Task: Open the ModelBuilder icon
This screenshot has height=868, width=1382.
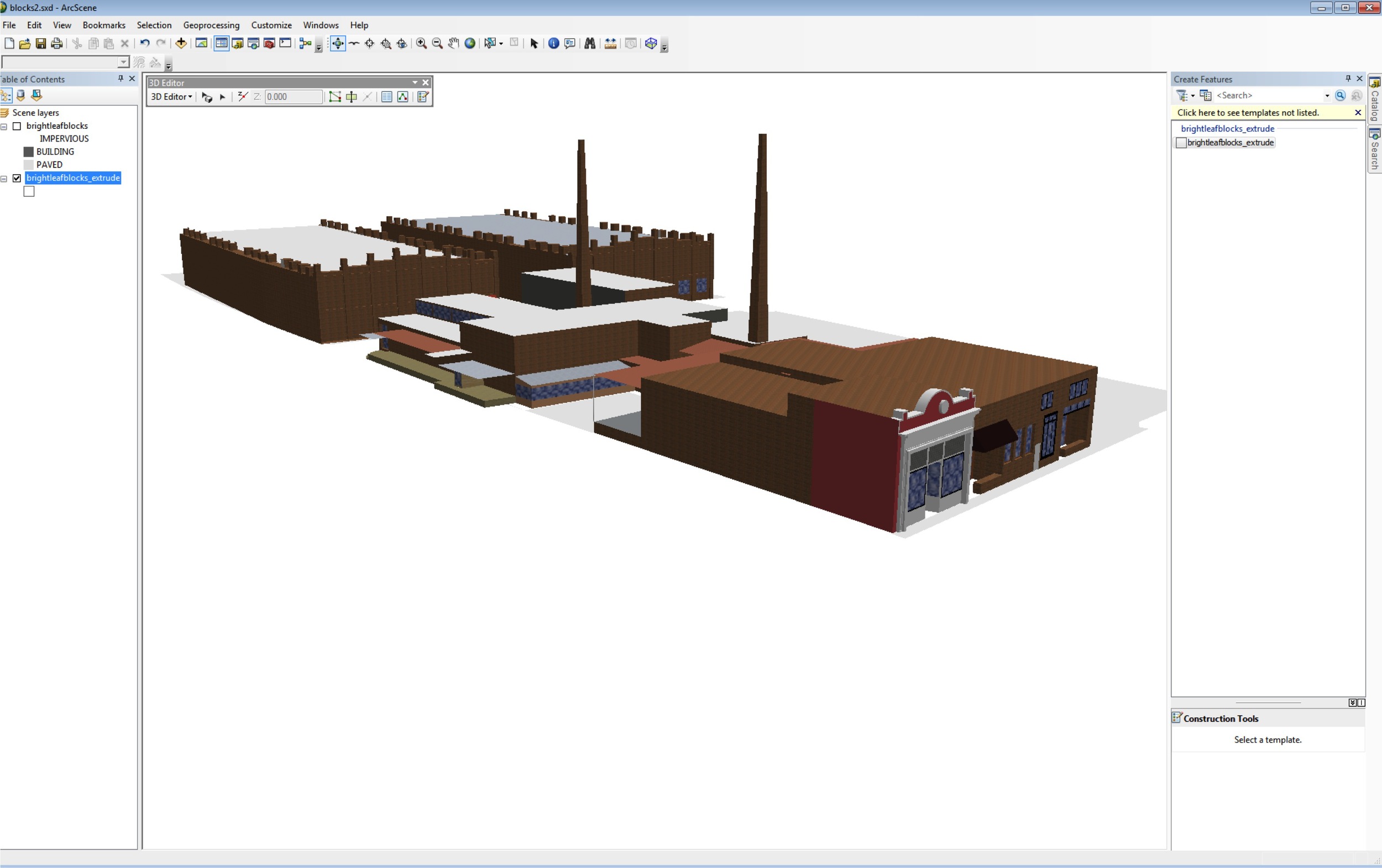Action: (305, 44)
